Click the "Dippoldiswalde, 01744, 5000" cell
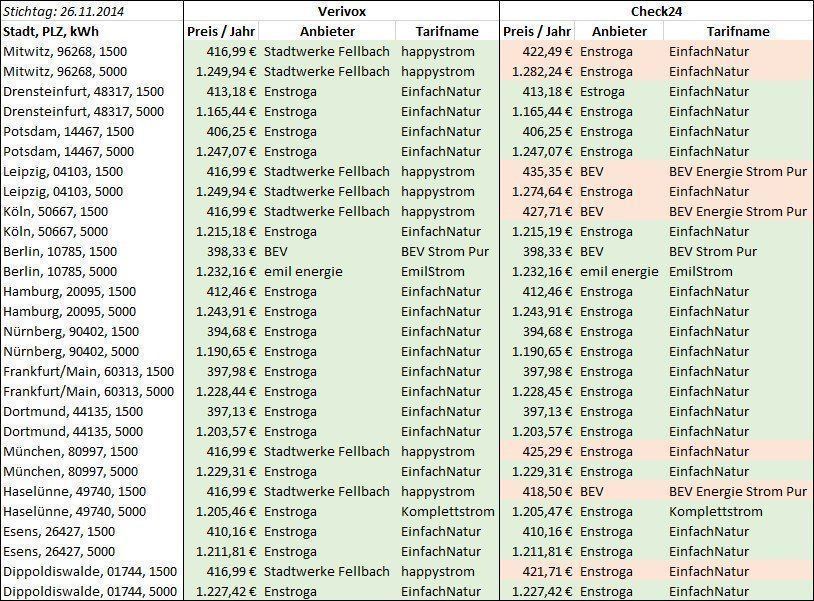814x601 pixels. click(90, 591)
